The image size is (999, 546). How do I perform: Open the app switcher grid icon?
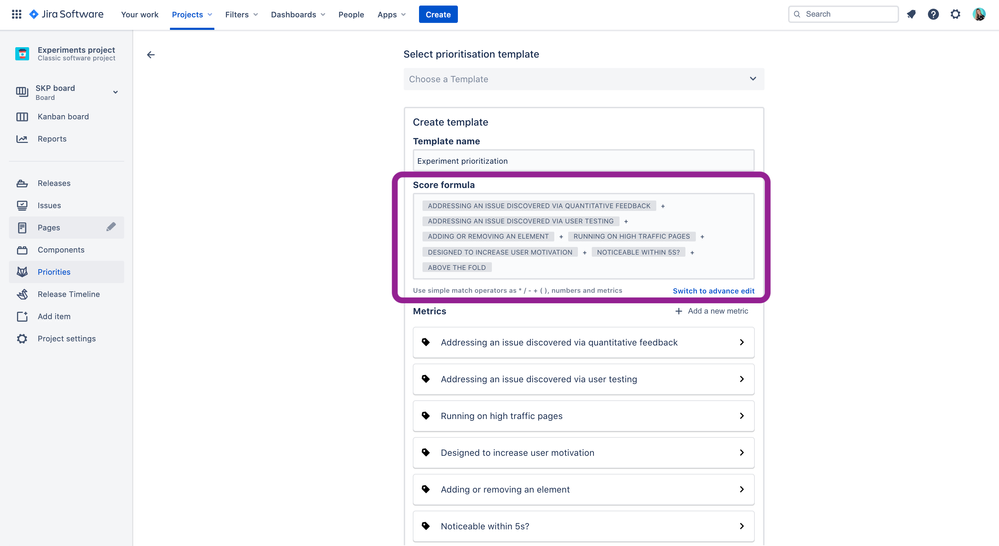pos(17,14)
